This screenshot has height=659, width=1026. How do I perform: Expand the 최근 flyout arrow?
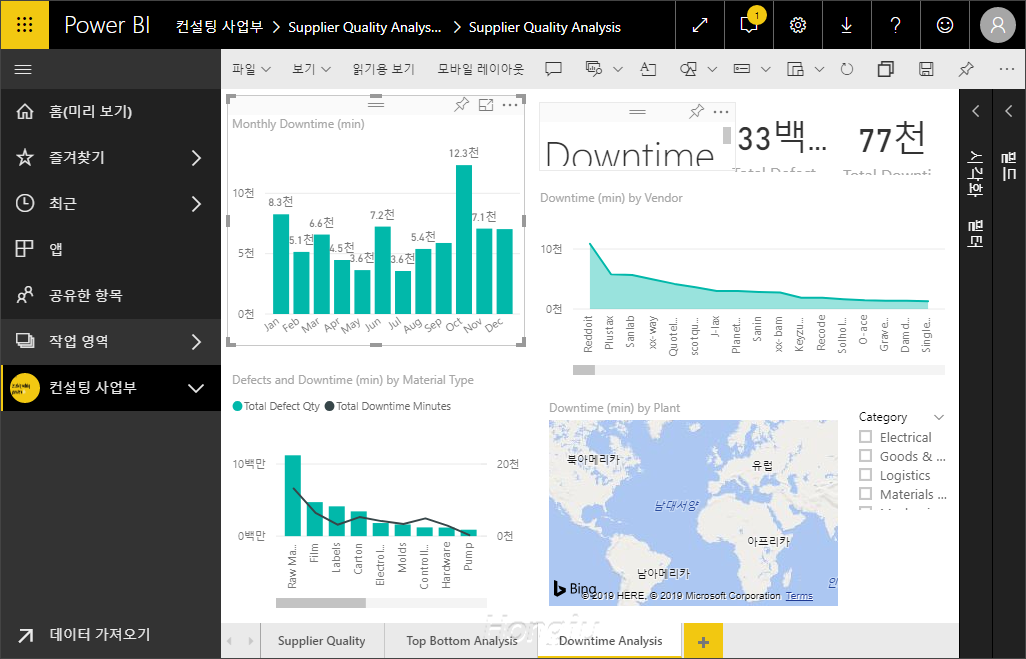pyautogui.click(x=196, y=204)
